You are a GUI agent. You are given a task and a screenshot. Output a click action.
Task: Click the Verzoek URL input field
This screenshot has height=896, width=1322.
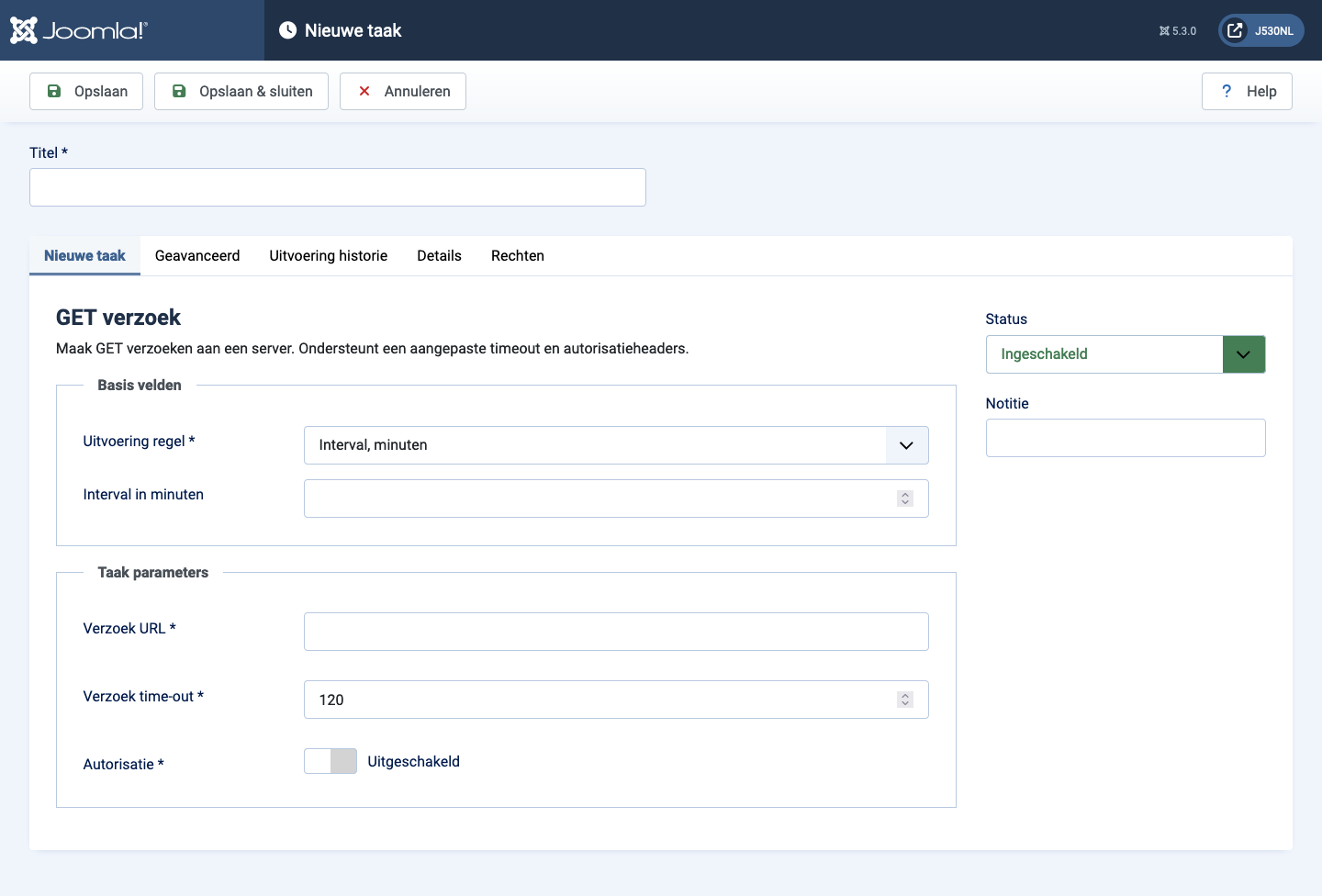pos(616,632)
